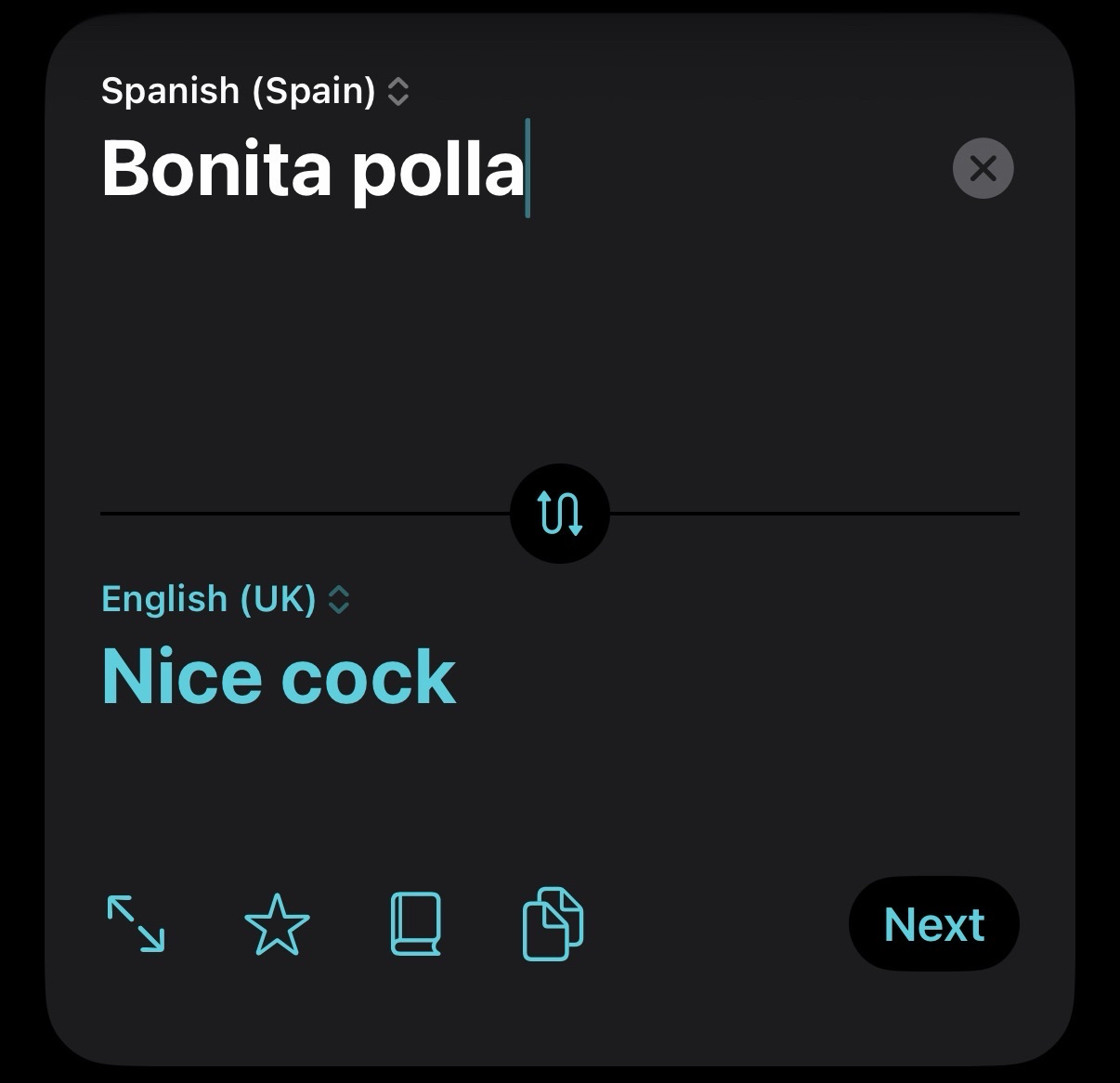This screenshot has height=1083, width=1120.
Task: Clear the source text with the X button
Action: (x=983, y=169)
